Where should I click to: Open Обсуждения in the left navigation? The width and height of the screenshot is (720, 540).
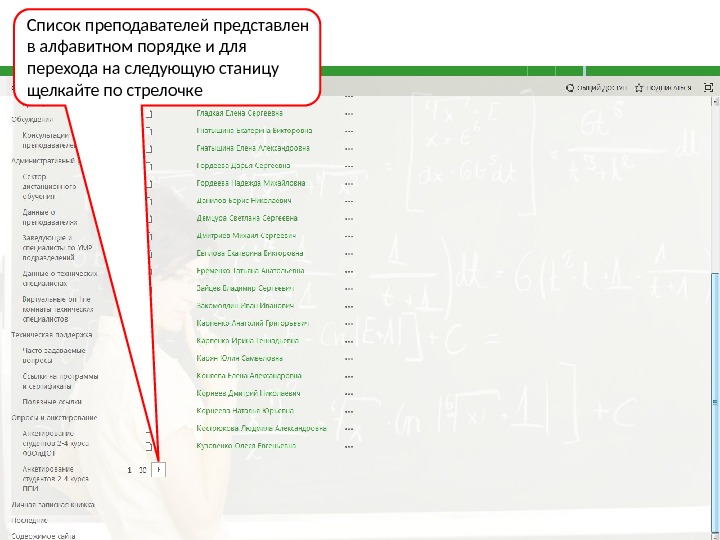pos(32,119)
